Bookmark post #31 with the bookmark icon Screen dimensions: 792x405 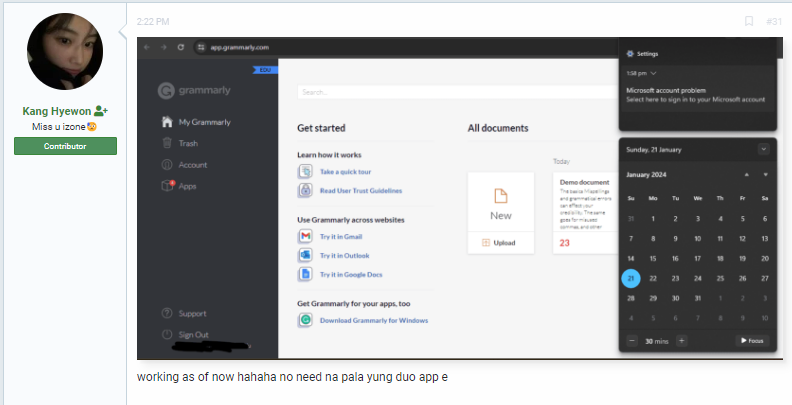coord(749,21)
